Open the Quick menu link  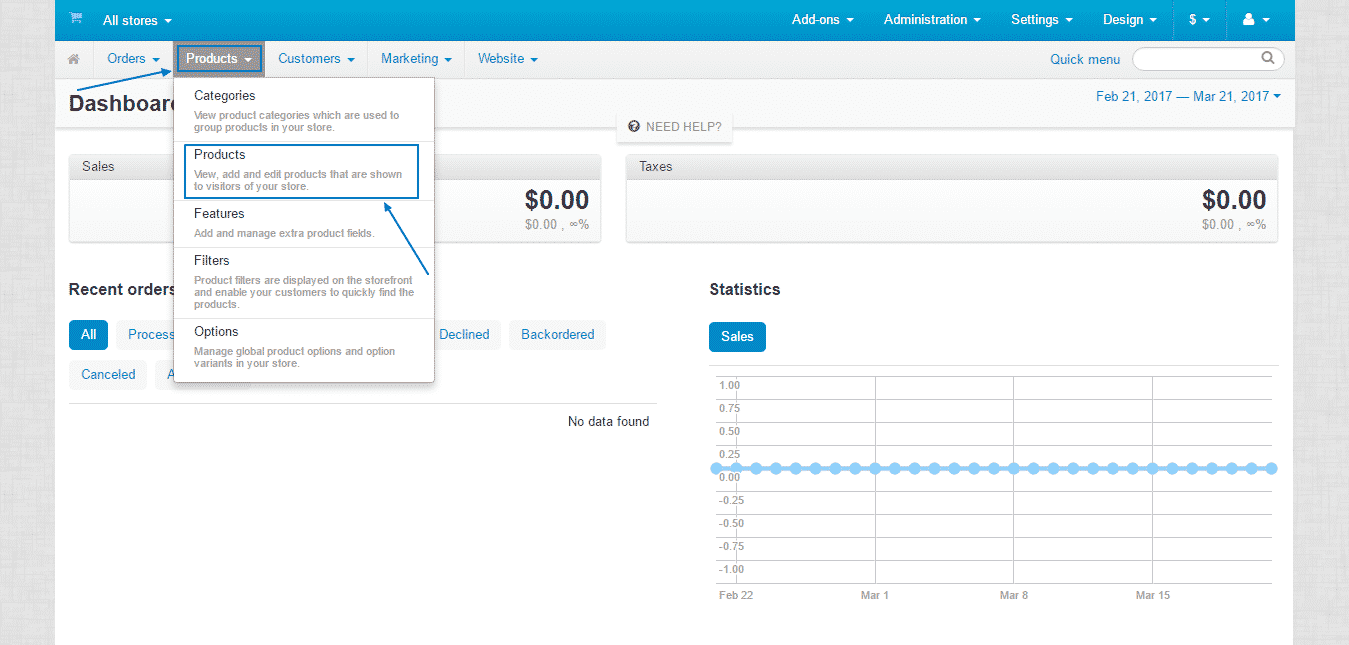pyautogui.click(x=1085, y=59)
